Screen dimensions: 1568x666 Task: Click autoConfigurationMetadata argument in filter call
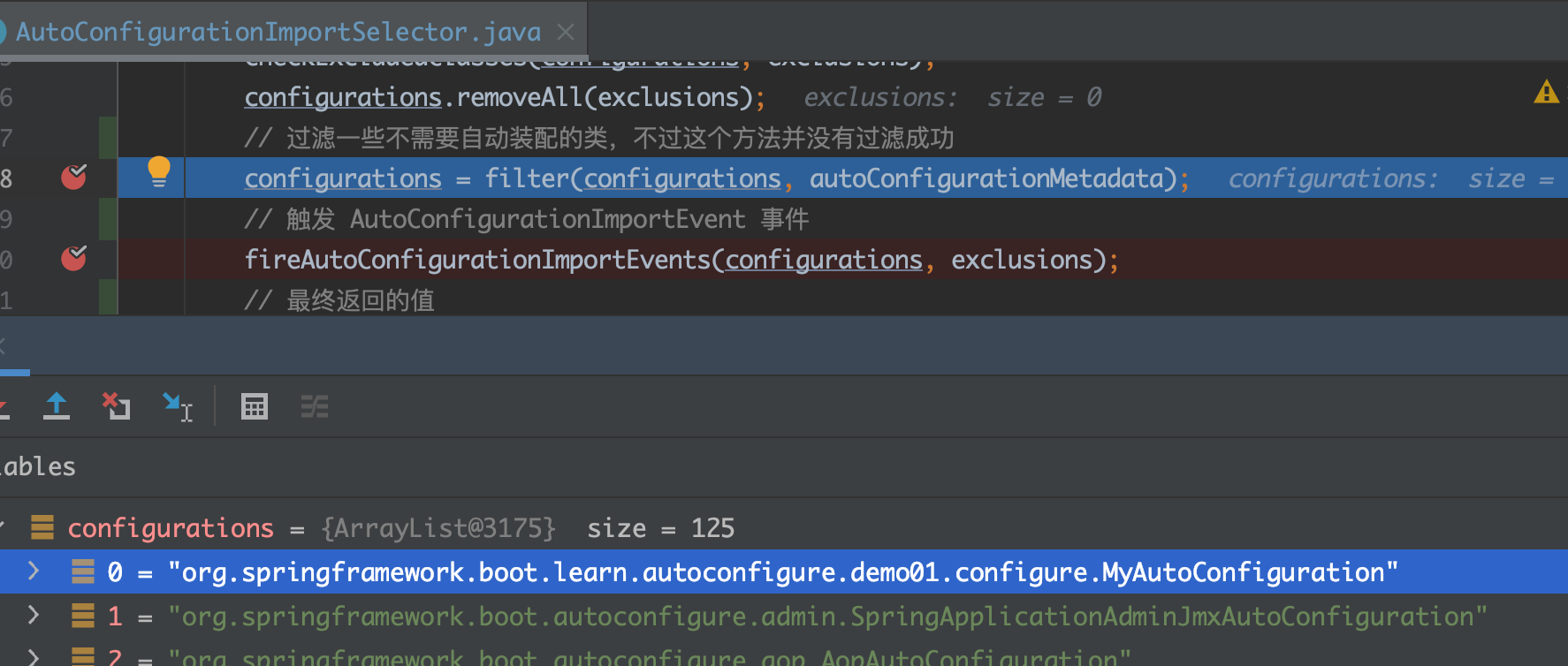point(986,178)
